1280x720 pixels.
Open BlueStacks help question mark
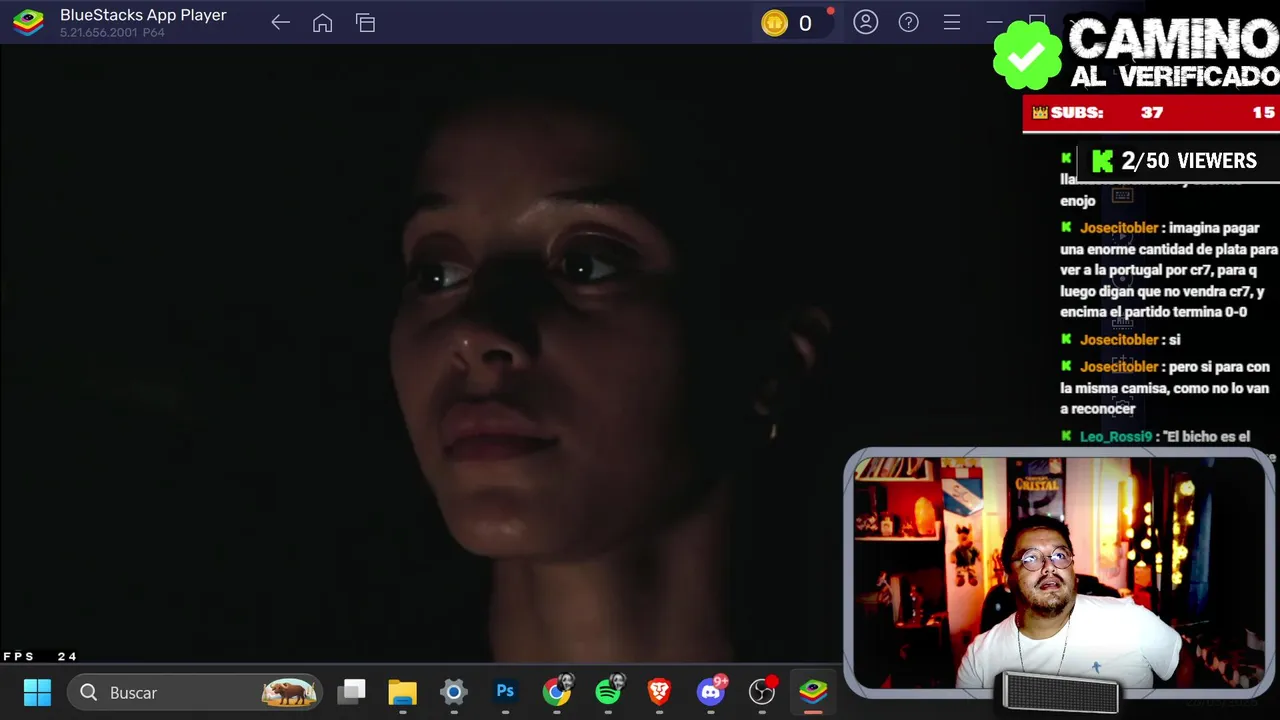908,22
